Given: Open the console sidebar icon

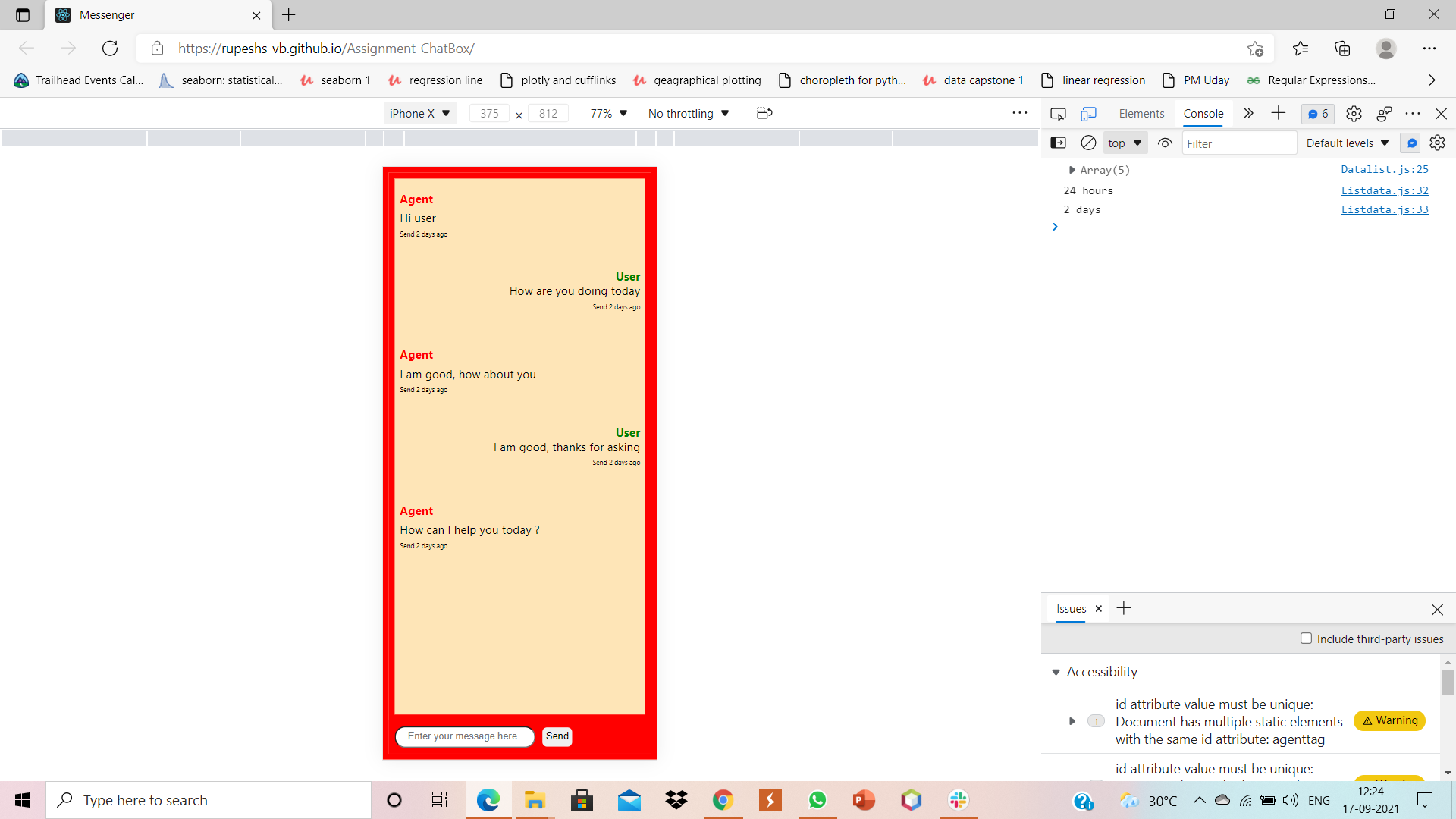Looking at the screenshot, I should [1059, 143].
